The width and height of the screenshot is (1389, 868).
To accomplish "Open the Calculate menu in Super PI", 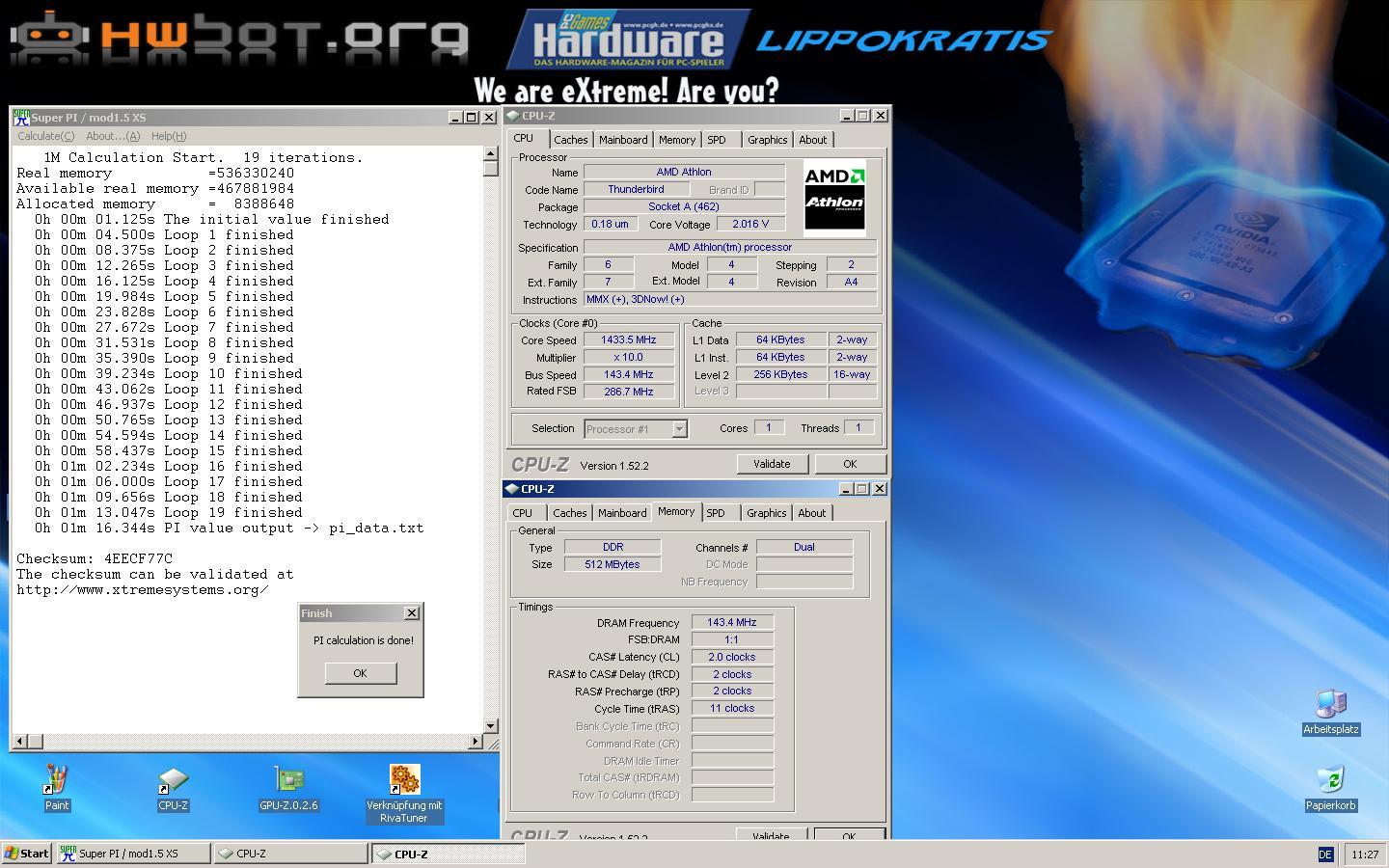I will tap(45, 136).
